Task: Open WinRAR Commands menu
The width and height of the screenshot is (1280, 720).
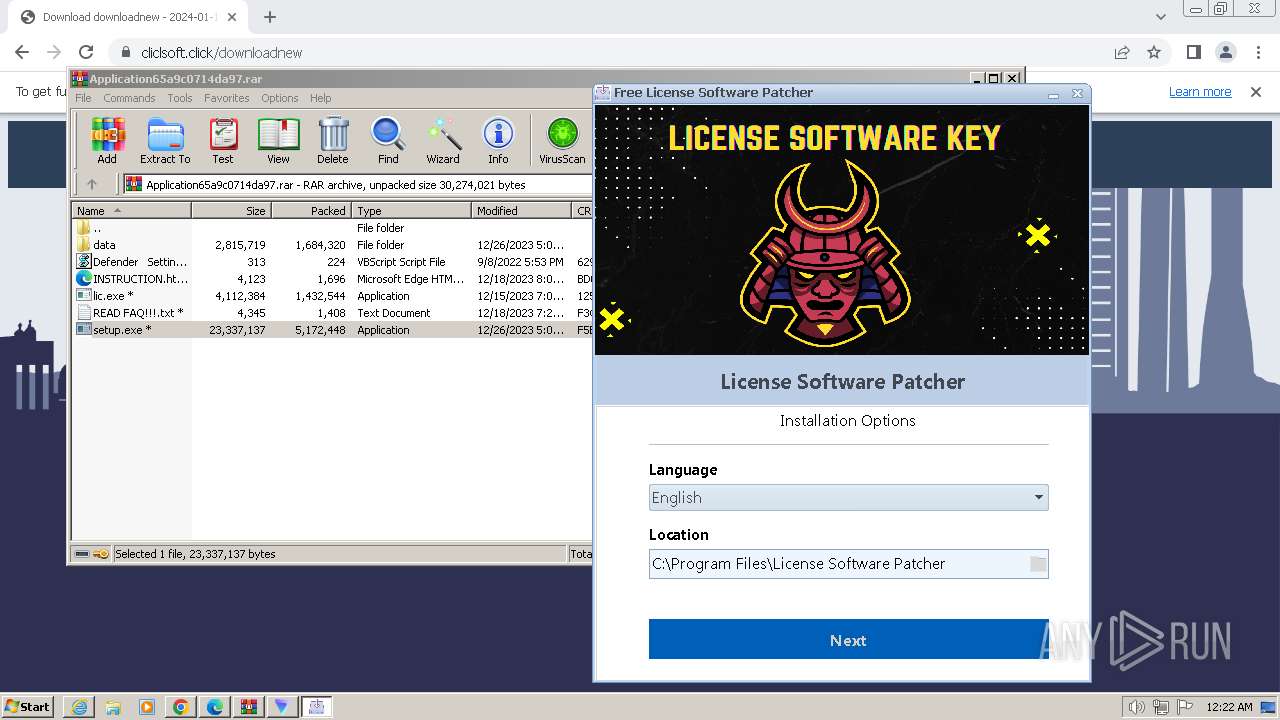Action: pos(129,98)
